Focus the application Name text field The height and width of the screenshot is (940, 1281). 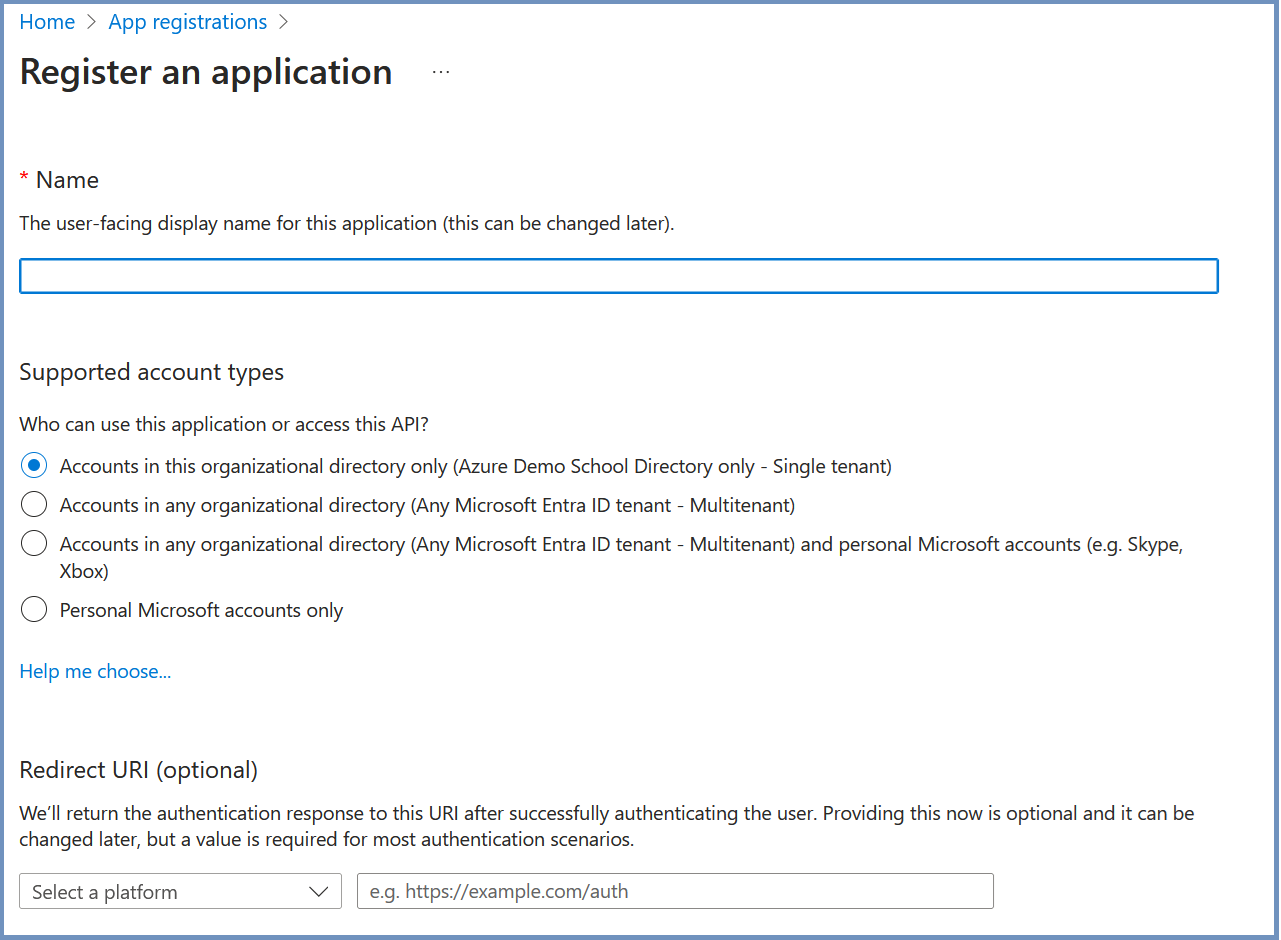point(619,276)
